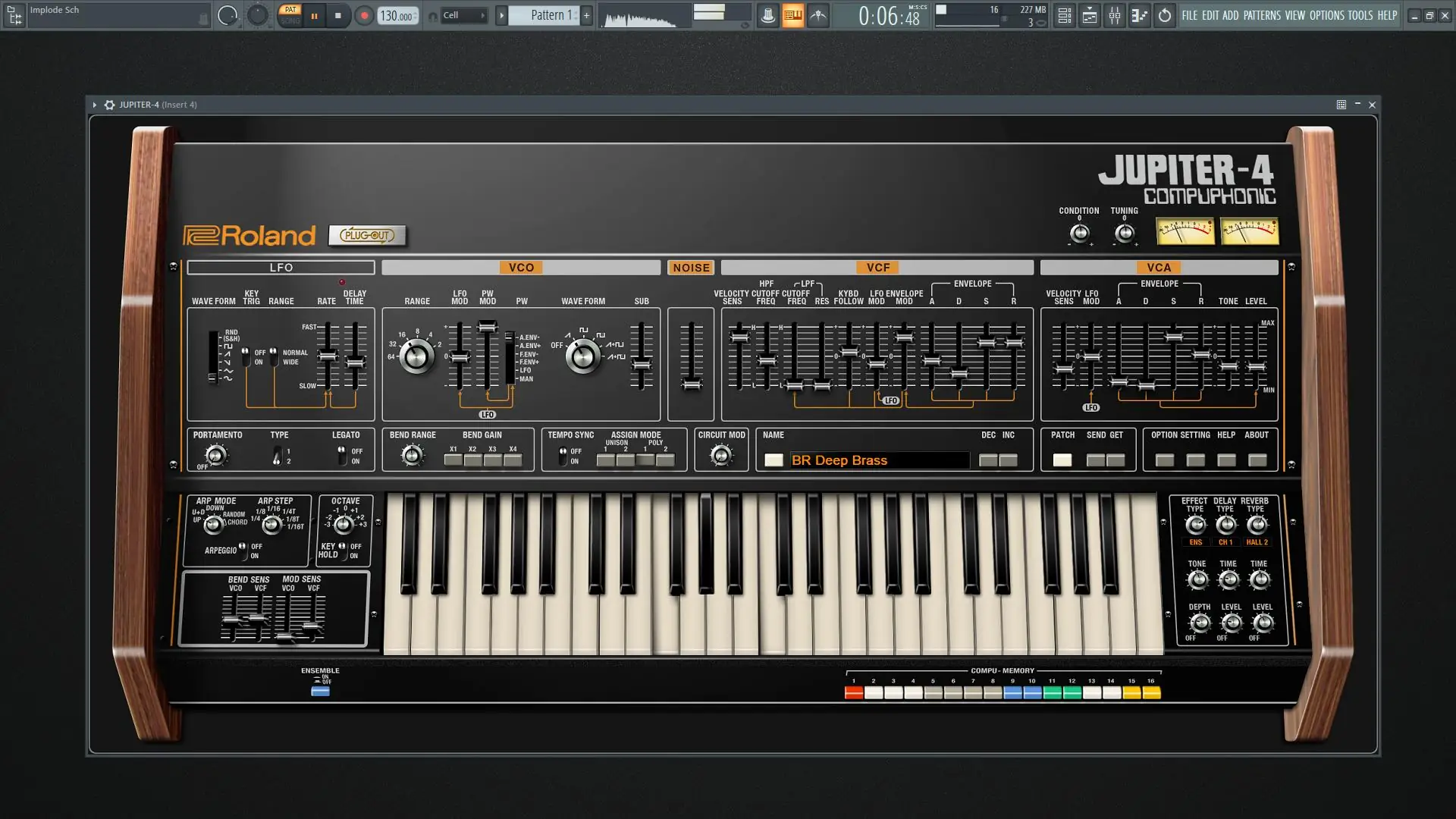
Task: Expand the Pattern 1 selector arrow
Action: click(x=501, y=15)
